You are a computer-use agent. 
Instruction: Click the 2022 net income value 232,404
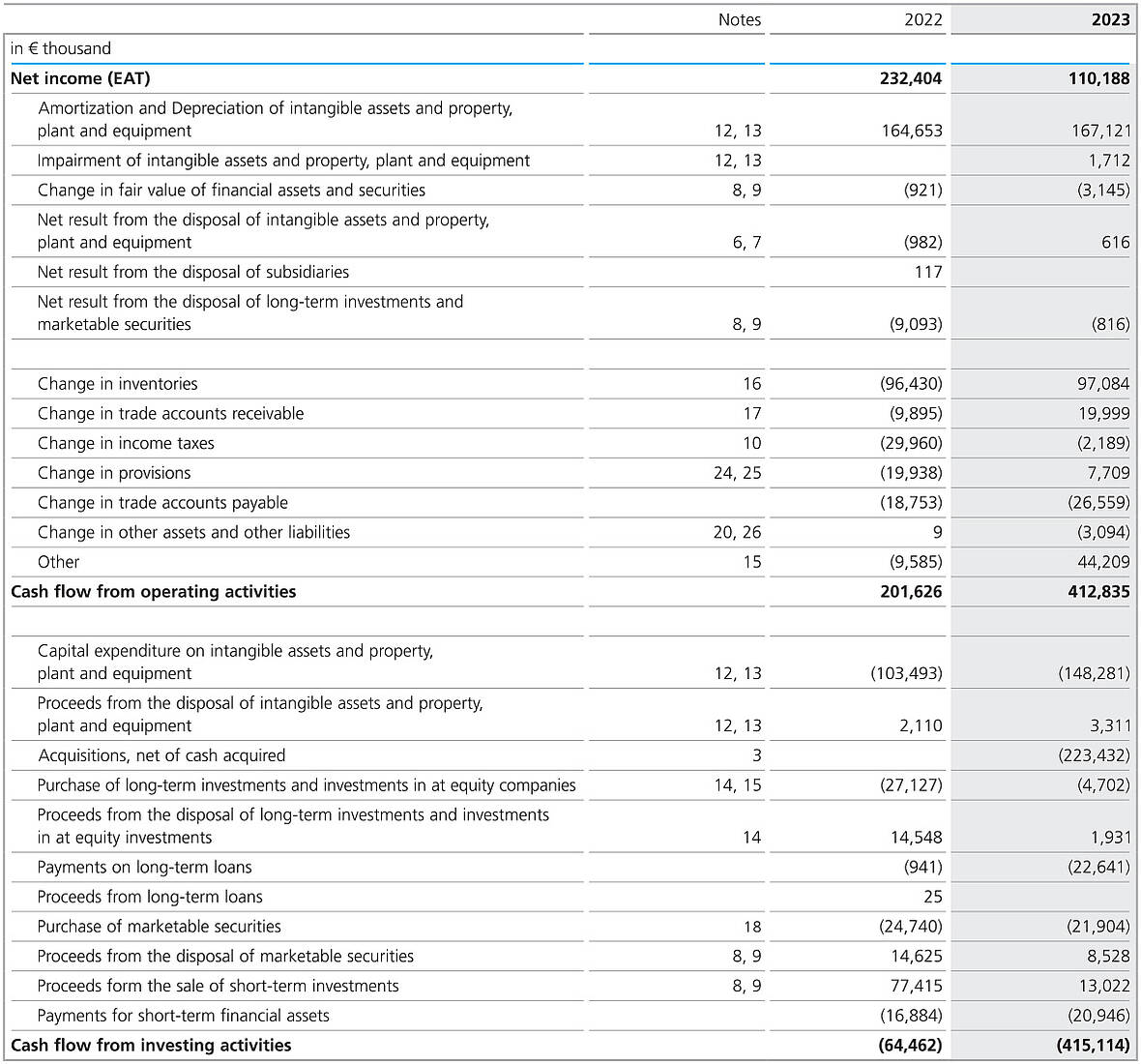click(x=910, y=78)
